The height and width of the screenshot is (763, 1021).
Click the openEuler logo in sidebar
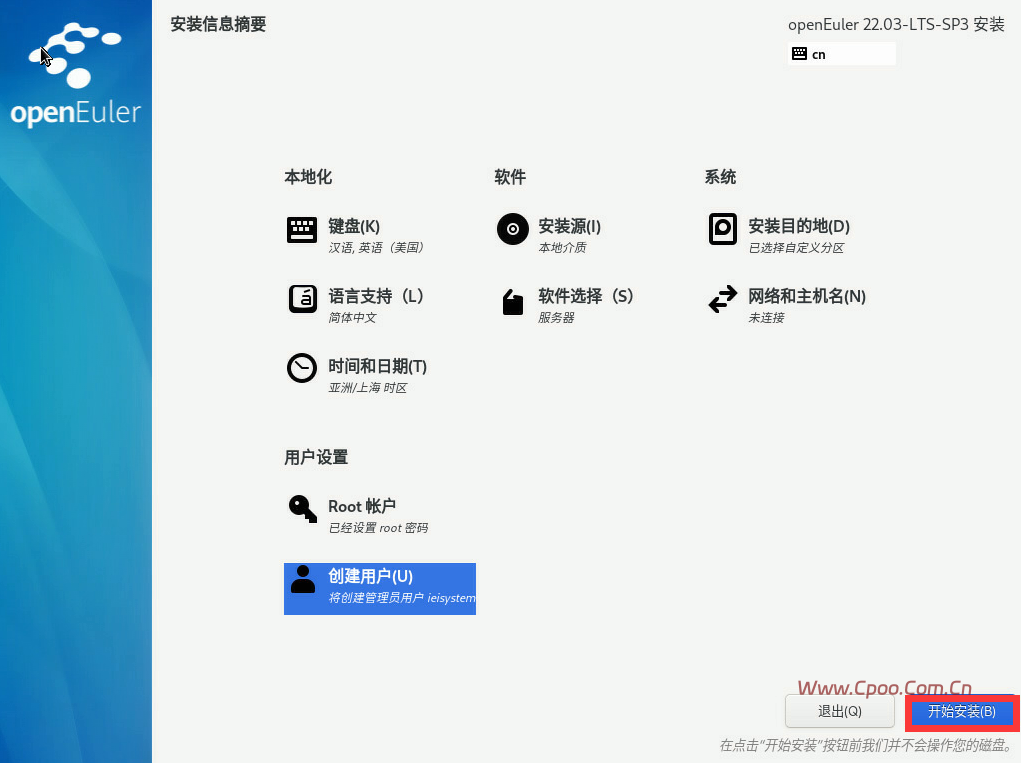(x=76, y=74)
